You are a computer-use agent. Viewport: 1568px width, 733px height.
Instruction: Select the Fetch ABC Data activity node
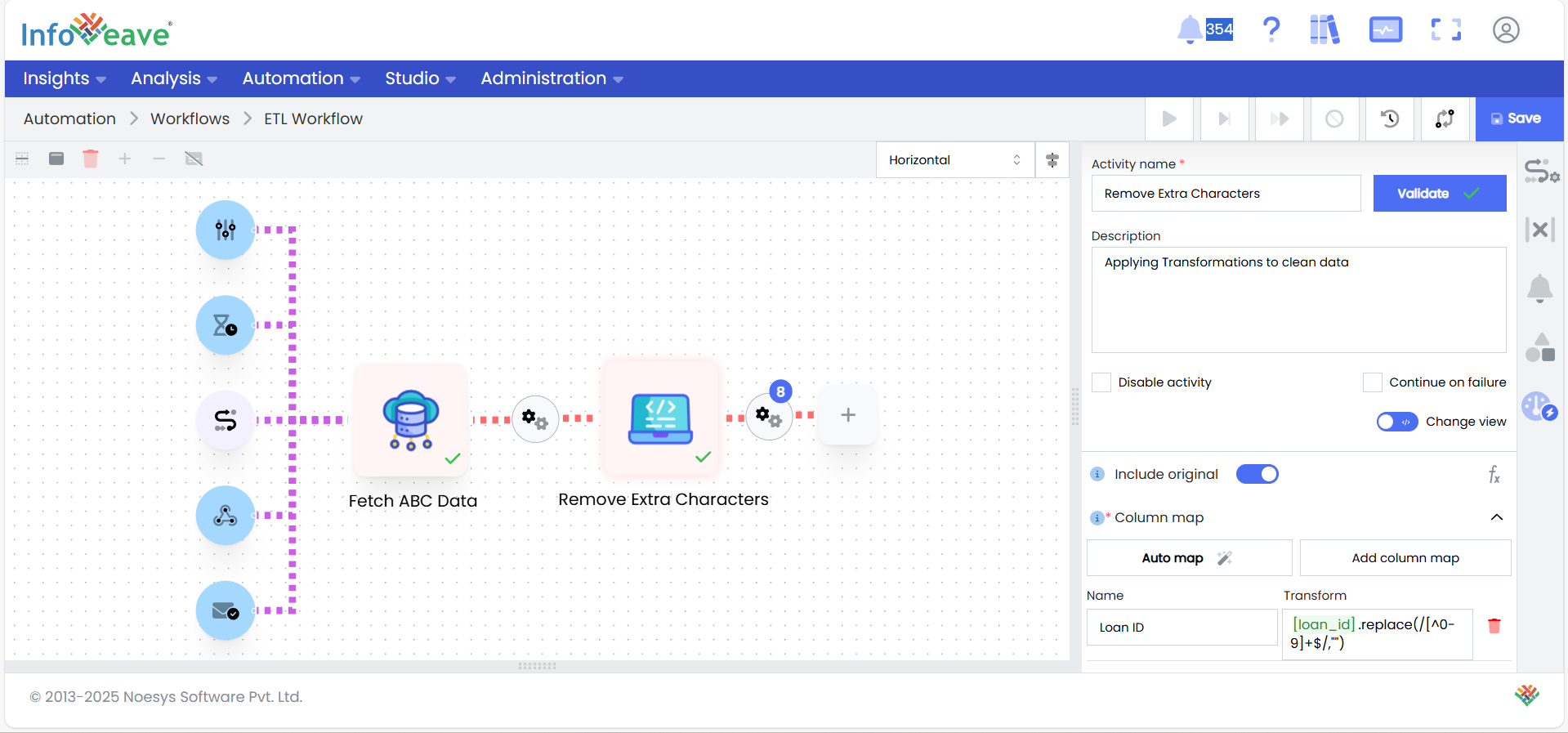(411, 420)
